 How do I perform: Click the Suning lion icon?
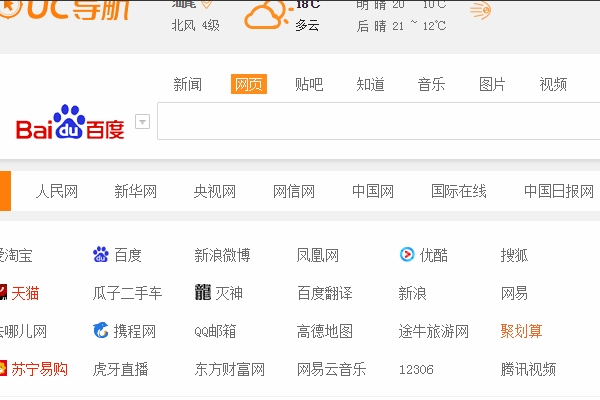pyautogui.click(x=3, y=368)
